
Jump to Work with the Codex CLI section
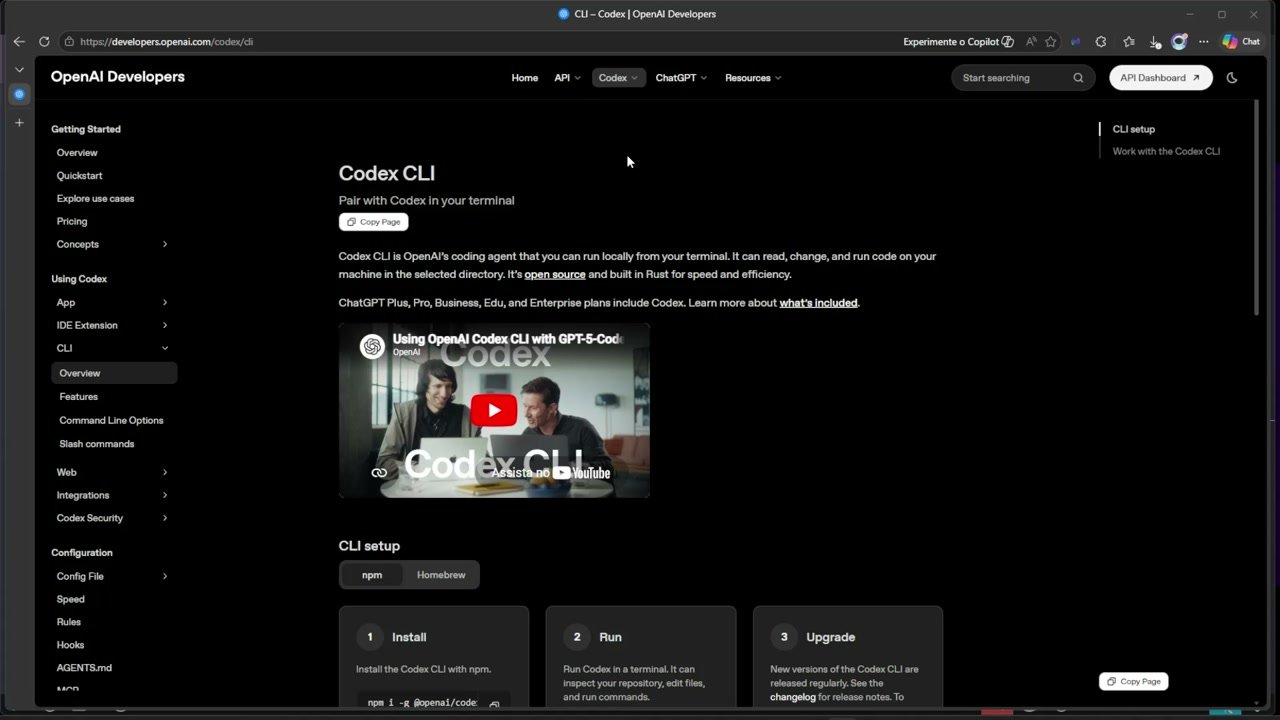1166,152
